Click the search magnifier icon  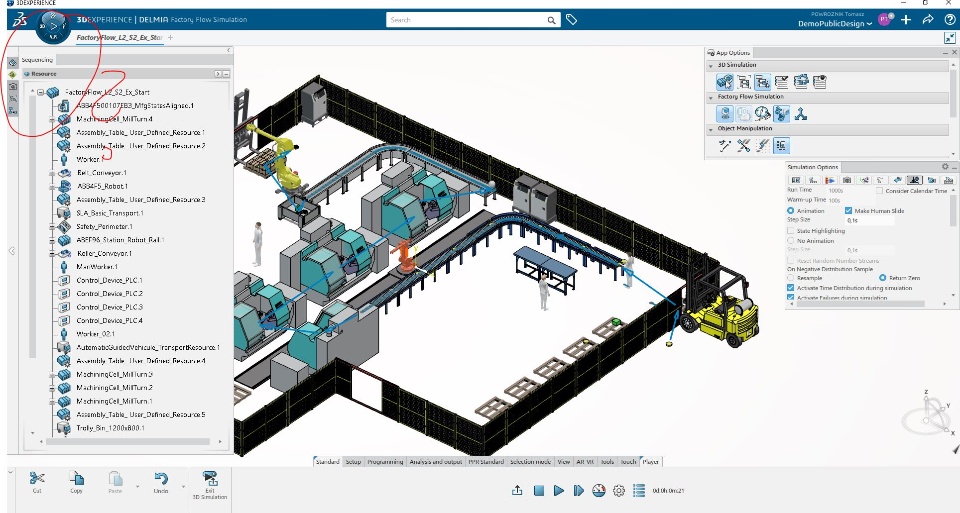(551, 20)
